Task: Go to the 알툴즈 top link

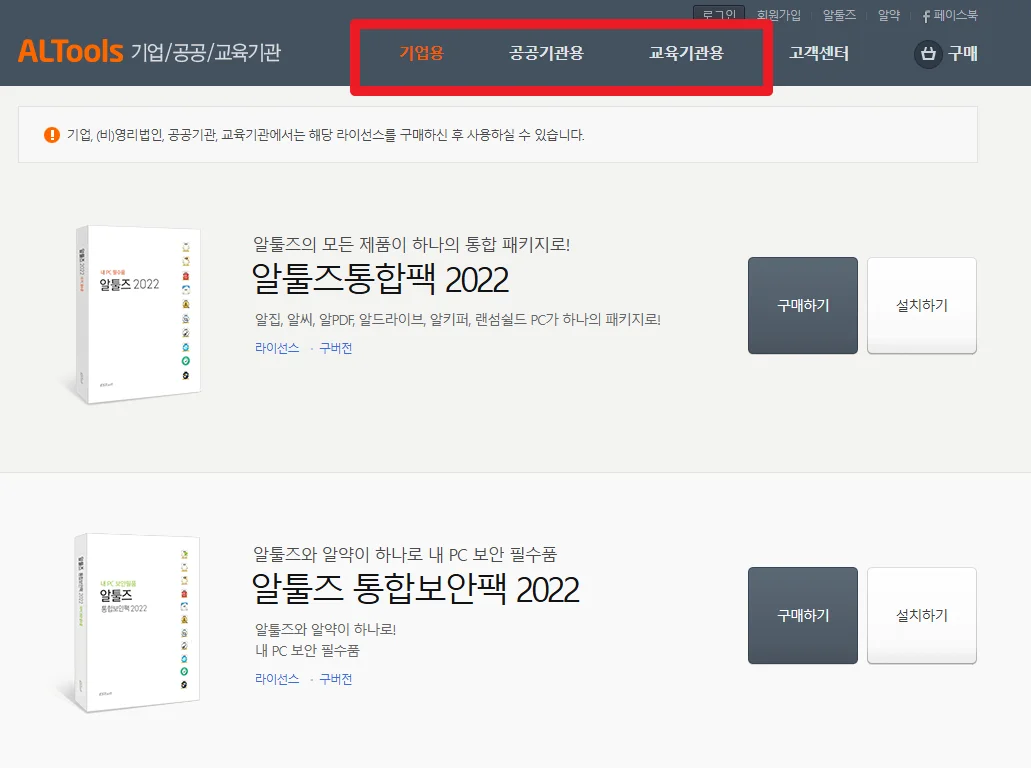Action: (x=839, y=14)
